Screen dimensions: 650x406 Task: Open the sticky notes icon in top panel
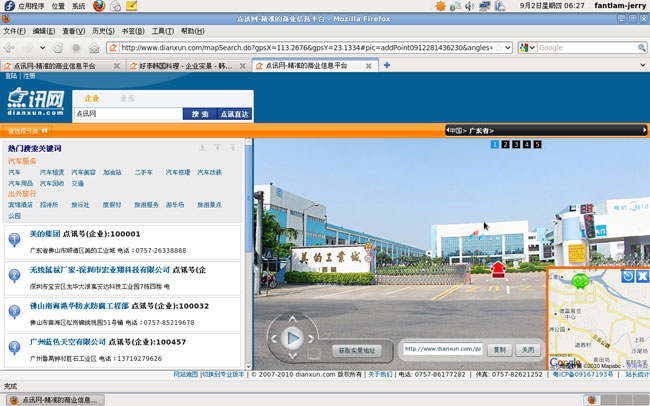132,6
